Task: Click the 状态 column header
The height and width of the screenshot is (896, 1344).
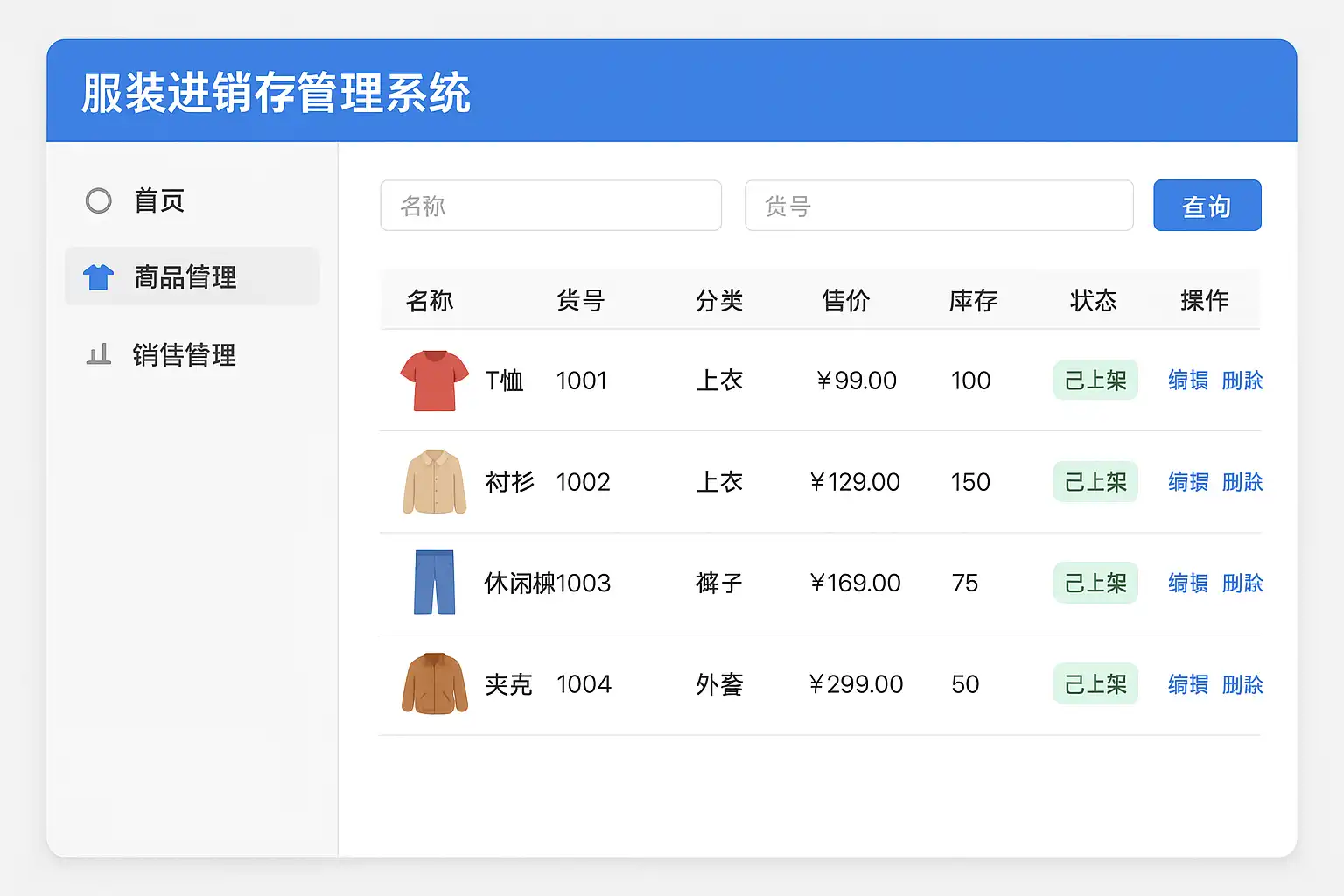Action: coord(1094,301)
